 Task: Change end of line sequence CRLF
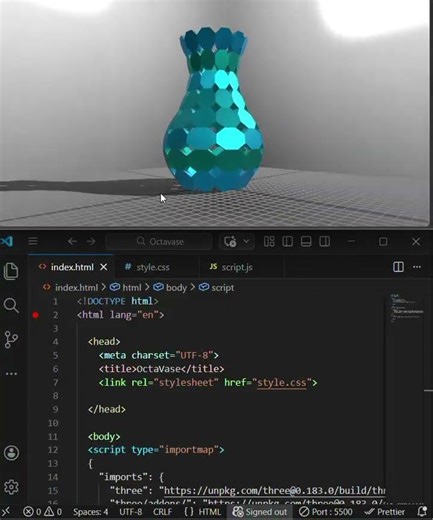pyautogui.click(x=162, y=512)
